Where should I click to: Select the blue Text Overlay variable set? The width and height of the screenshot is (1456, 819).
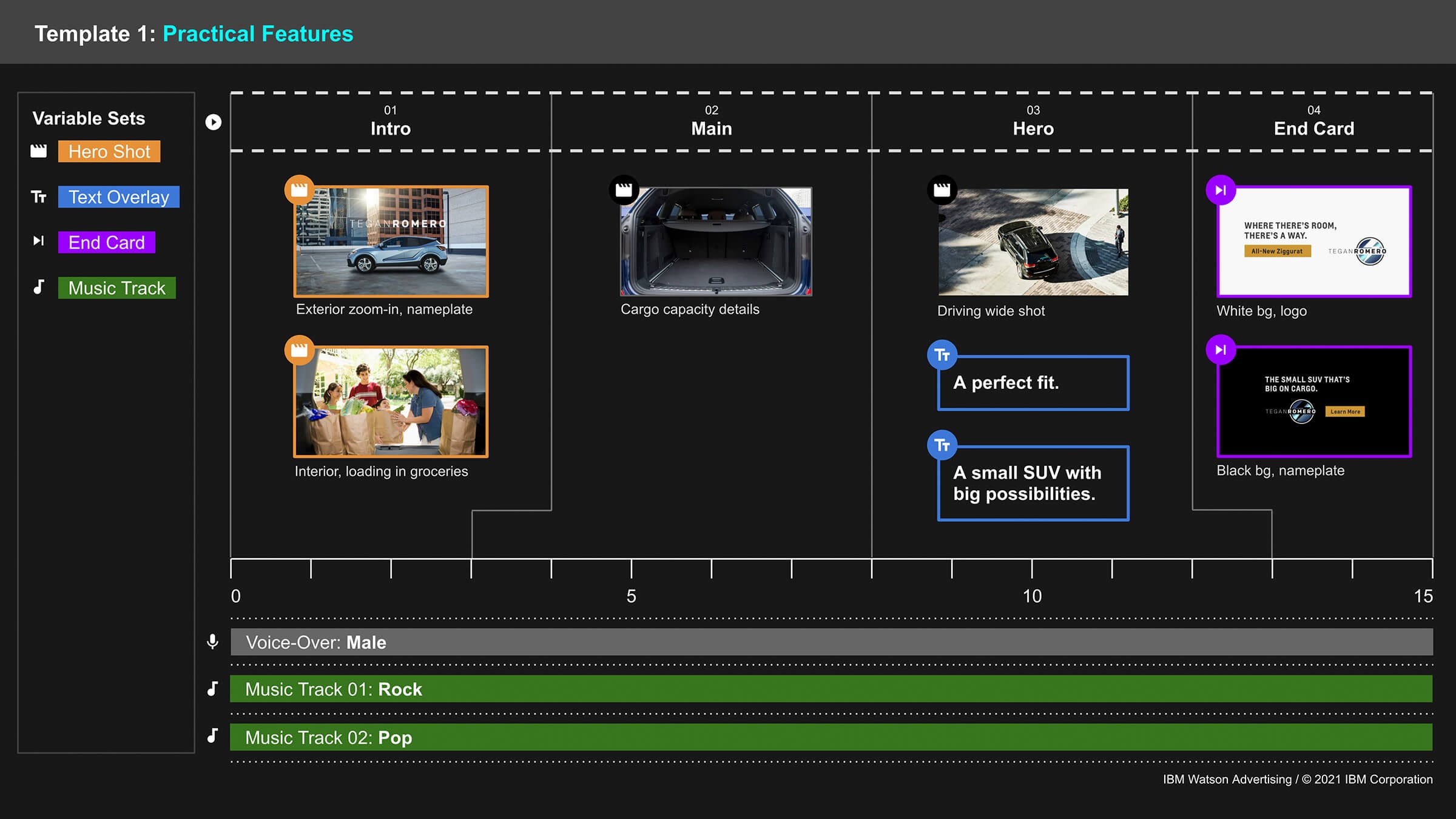point(119,197)
